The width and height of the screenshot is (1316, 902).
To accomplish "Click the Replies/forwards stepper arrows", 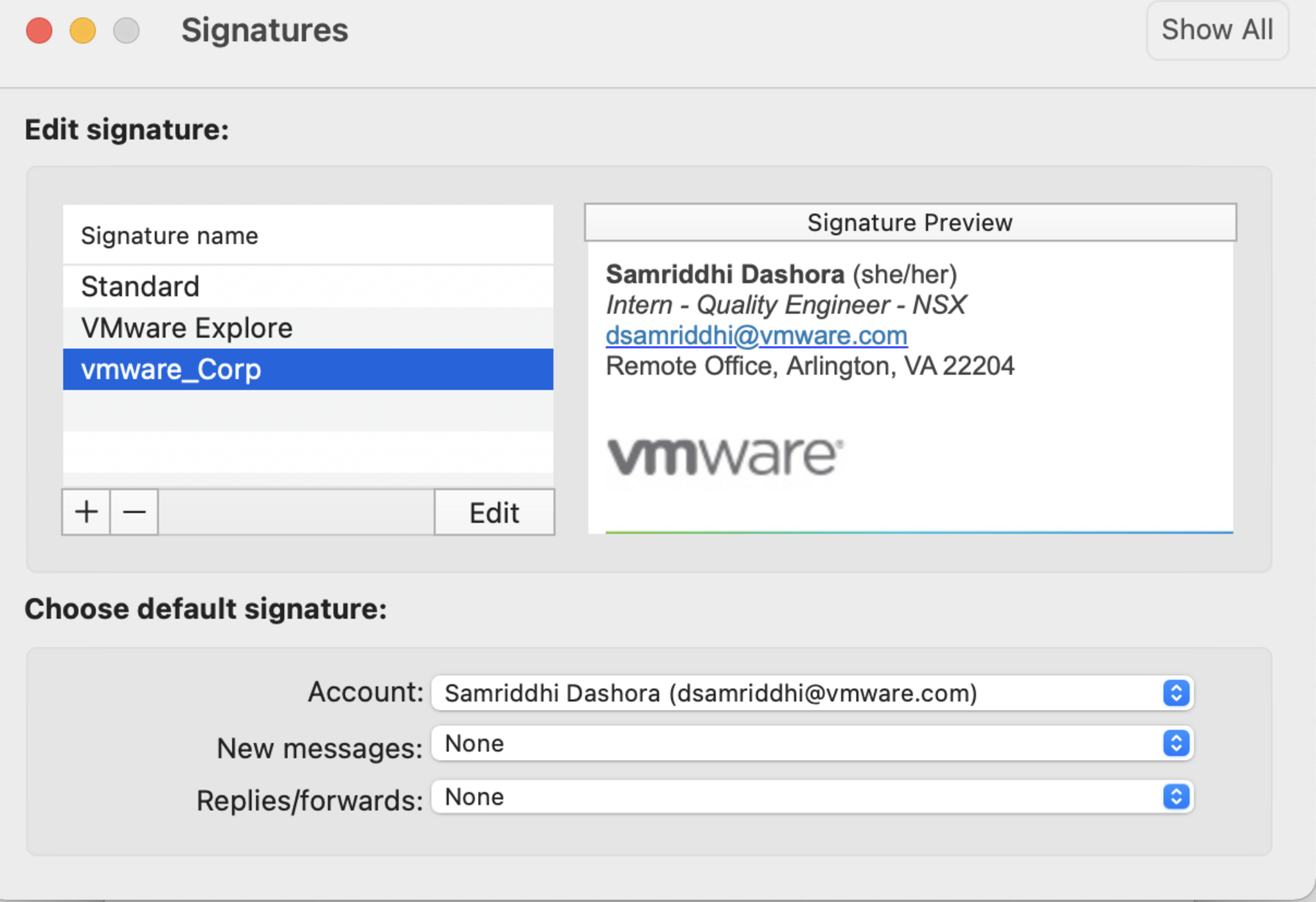I will 1176,797.
